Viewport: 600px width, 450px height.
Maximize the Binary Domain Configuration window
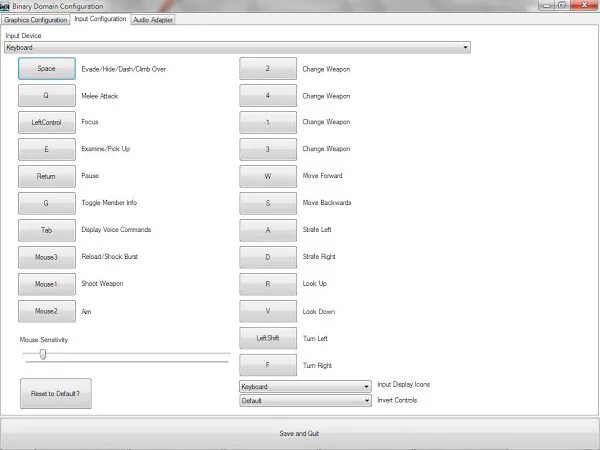[x=562, y=5]
